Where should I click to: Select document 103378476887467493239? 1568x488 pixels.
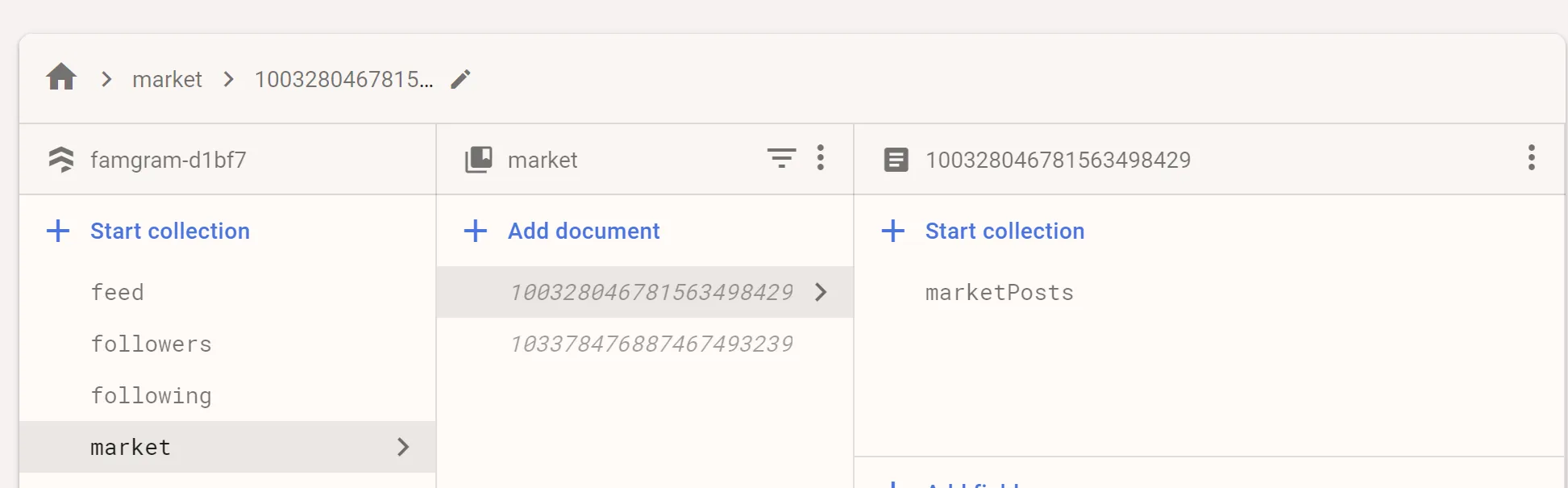(651, 344)
